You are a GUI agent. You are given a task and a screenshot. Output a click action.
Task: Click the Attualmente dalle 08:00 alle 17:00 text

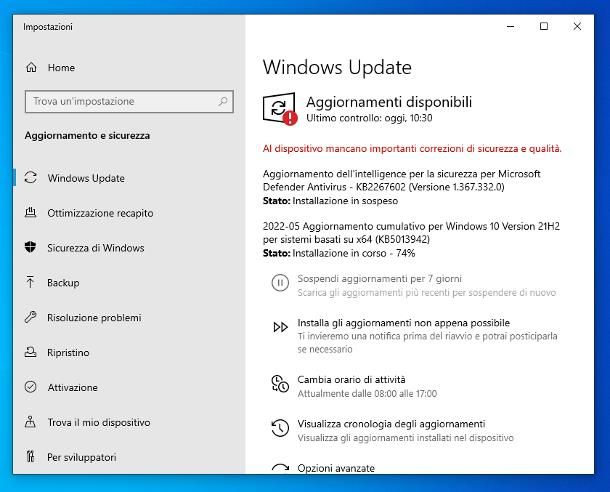click(x=367, y=394)
